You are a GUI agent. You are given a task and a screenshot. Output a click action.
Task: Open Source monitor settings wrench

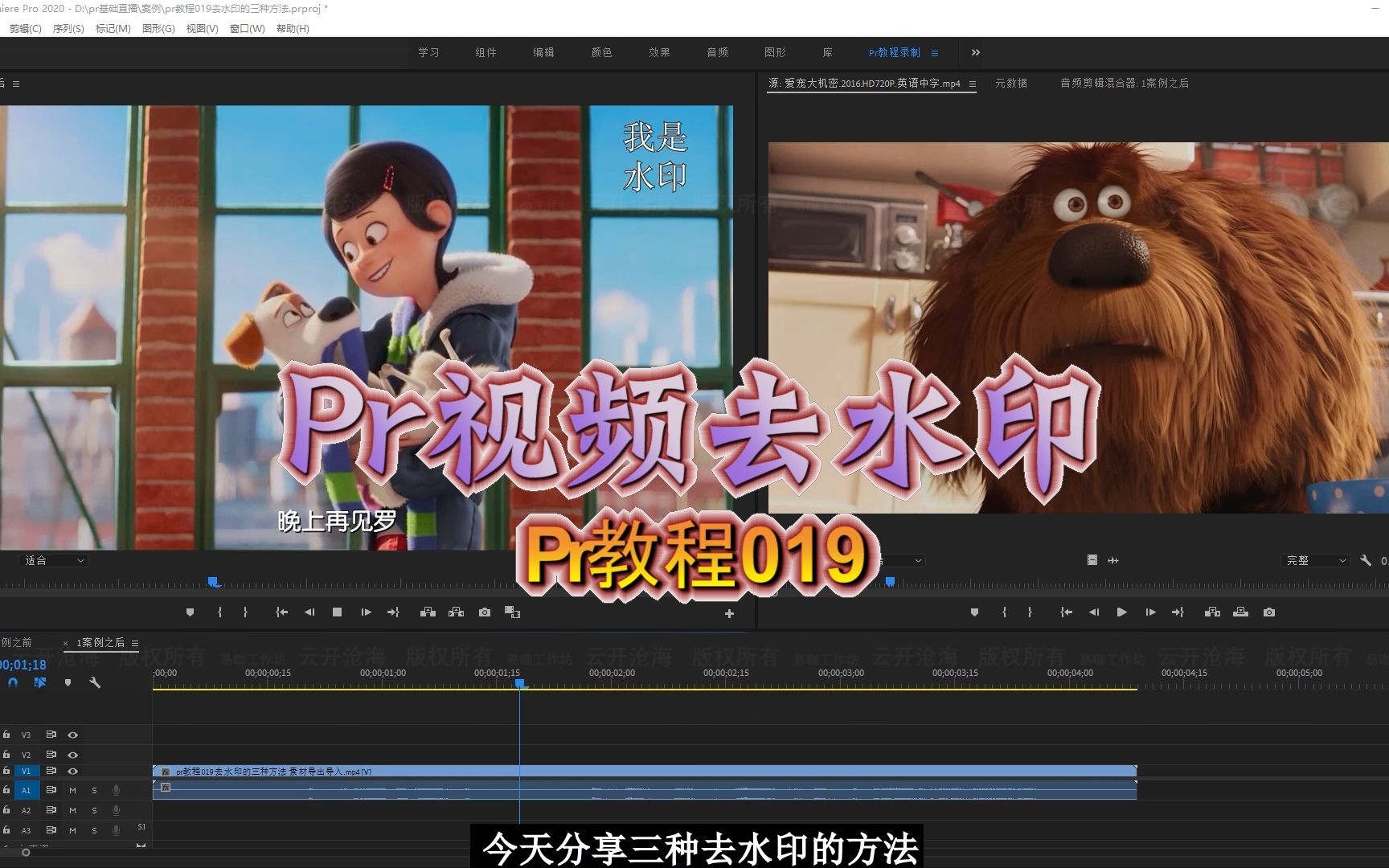pos(1365,560)
